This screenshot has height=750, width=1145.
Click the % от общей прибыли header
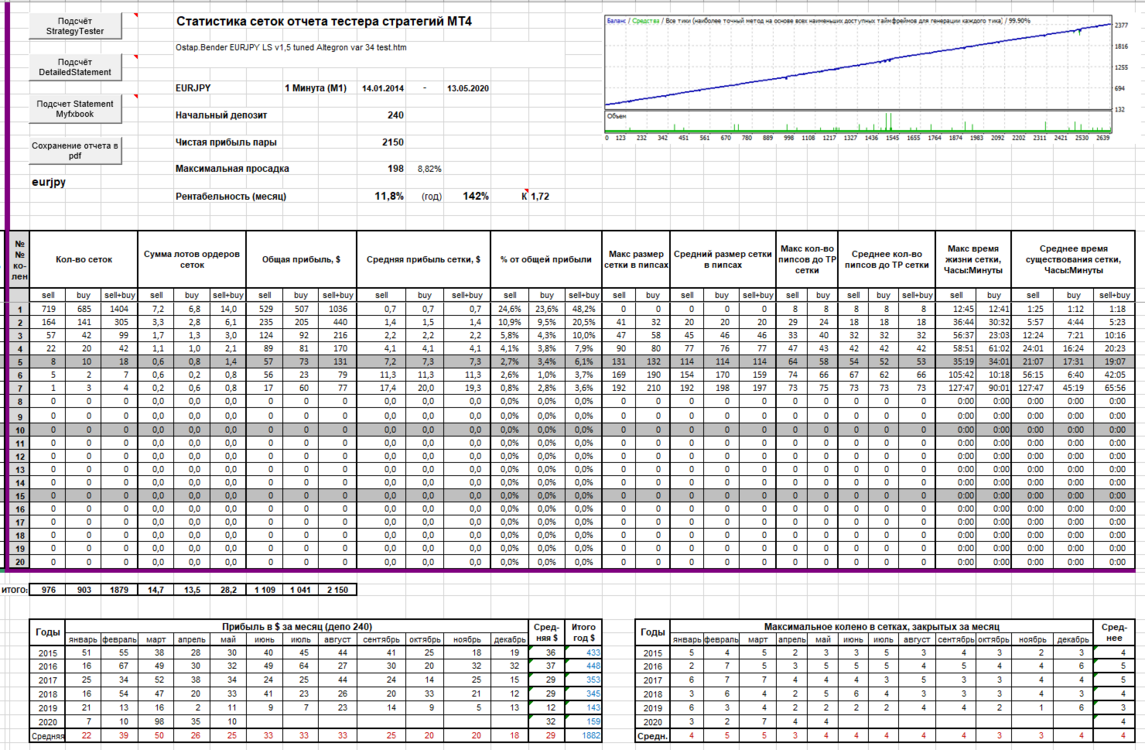coord(546,259)
